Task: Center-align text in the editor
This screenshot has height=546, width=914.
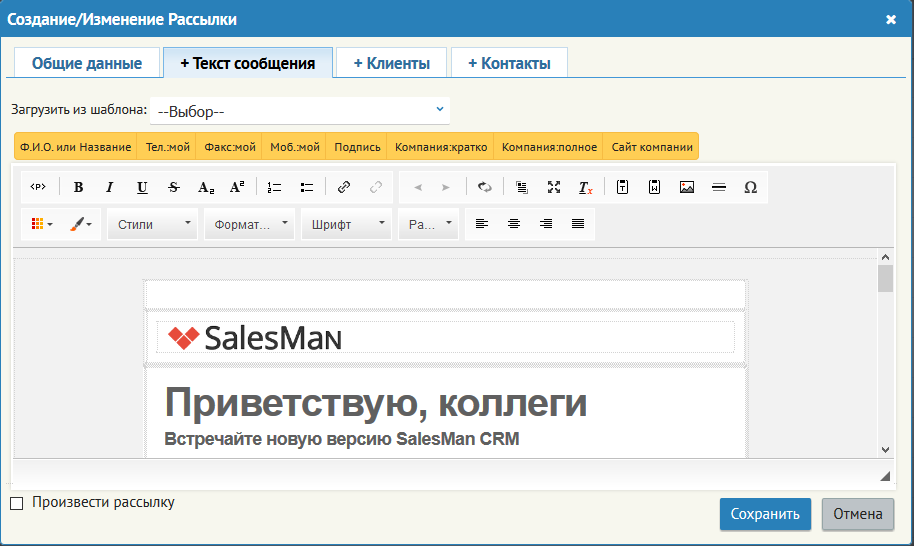Action: pos(514,224)
